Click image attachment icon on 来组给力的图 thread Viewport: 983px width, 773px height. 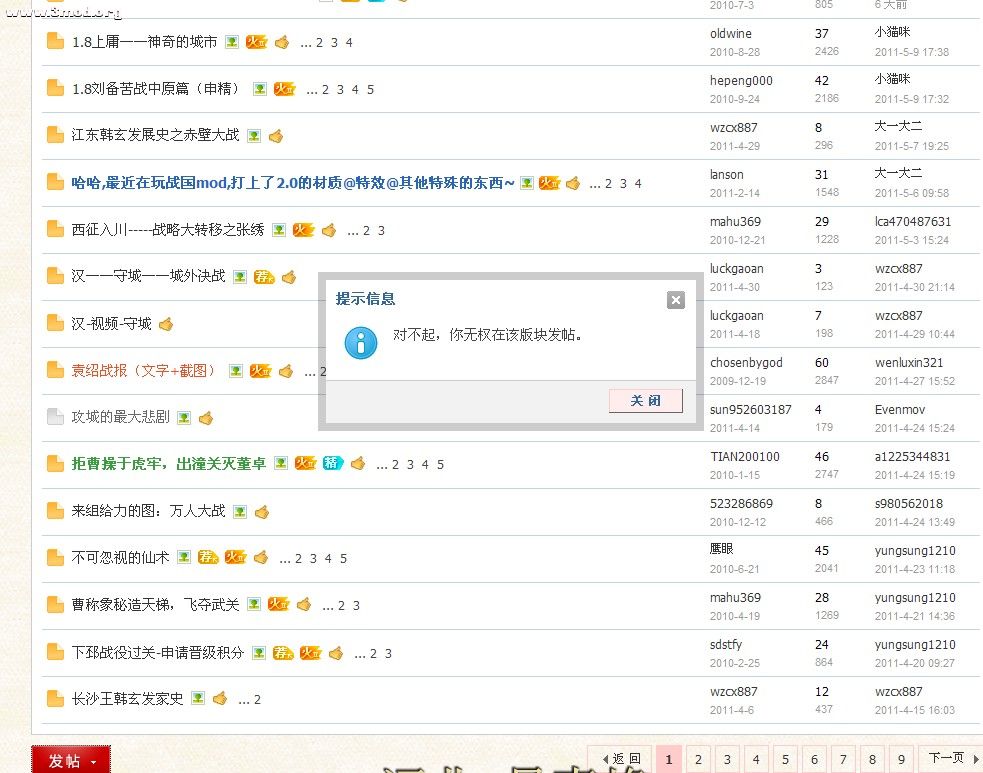240,512
